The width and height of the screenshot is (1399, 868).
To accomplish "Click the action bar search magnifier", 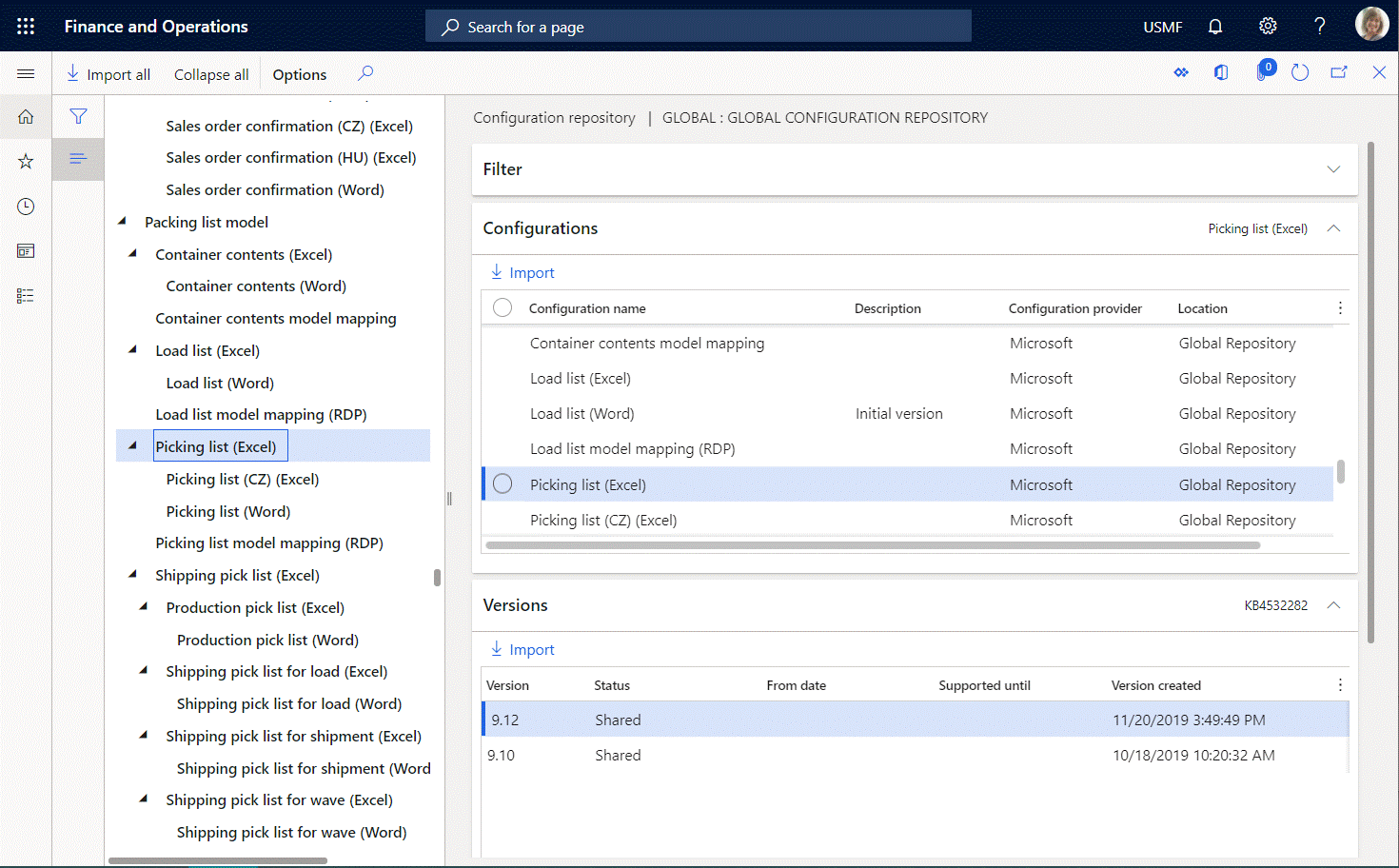I will point(365,73).
